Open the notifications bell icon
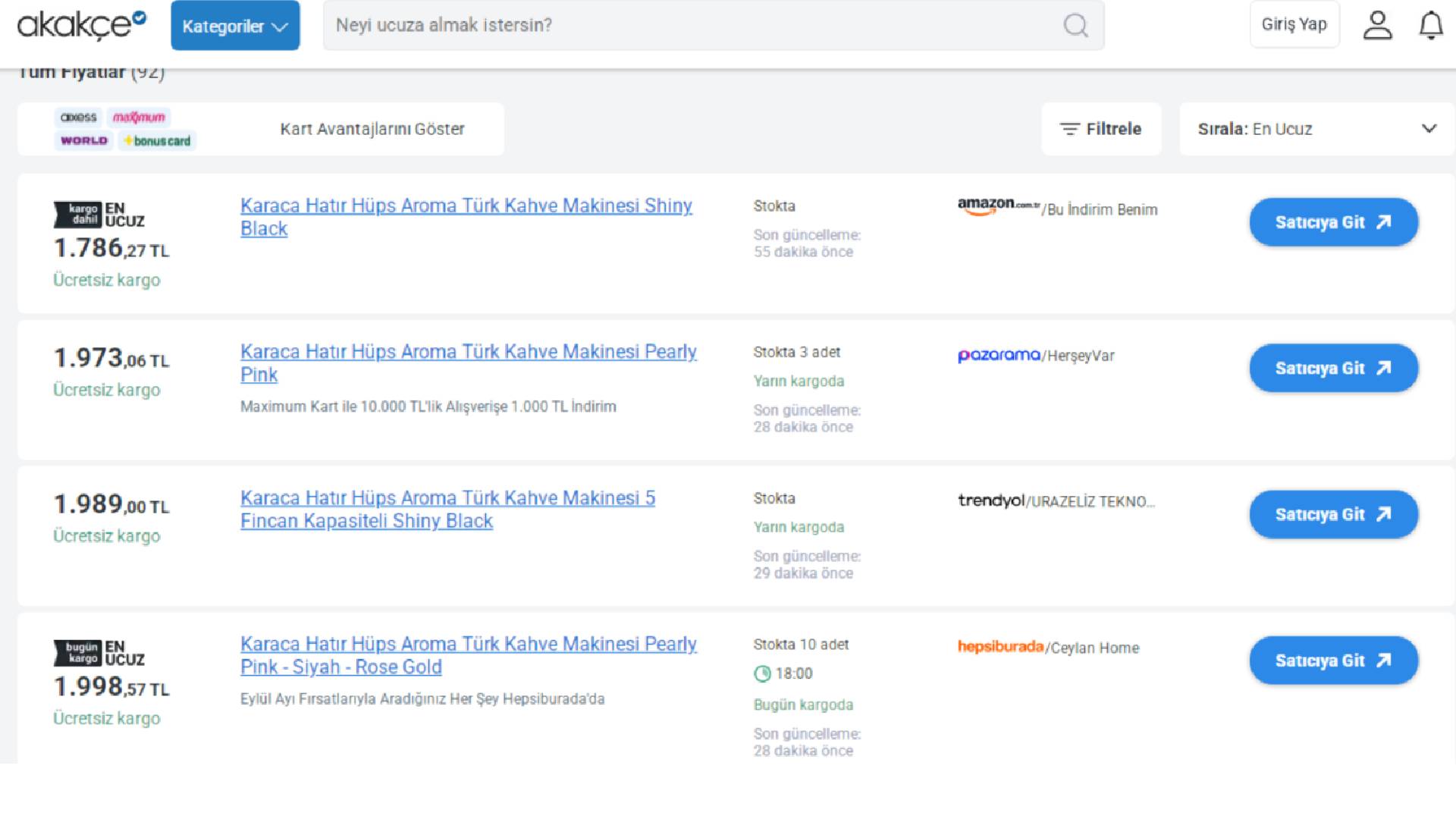 1431,25
